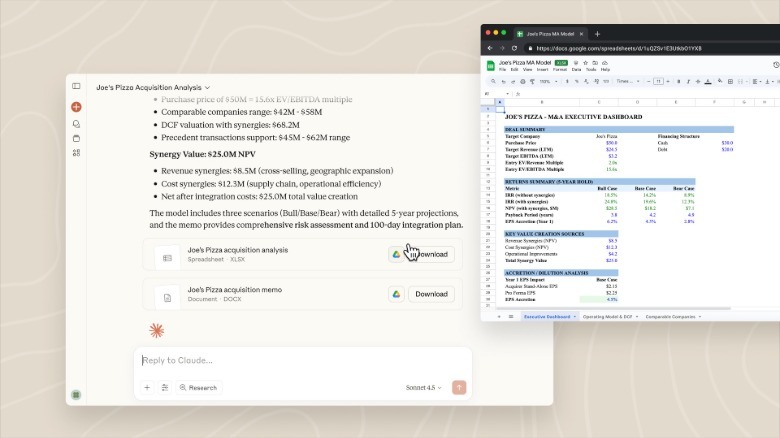
Task: Click the Research button in the reply box
Action: click(198, 387)
